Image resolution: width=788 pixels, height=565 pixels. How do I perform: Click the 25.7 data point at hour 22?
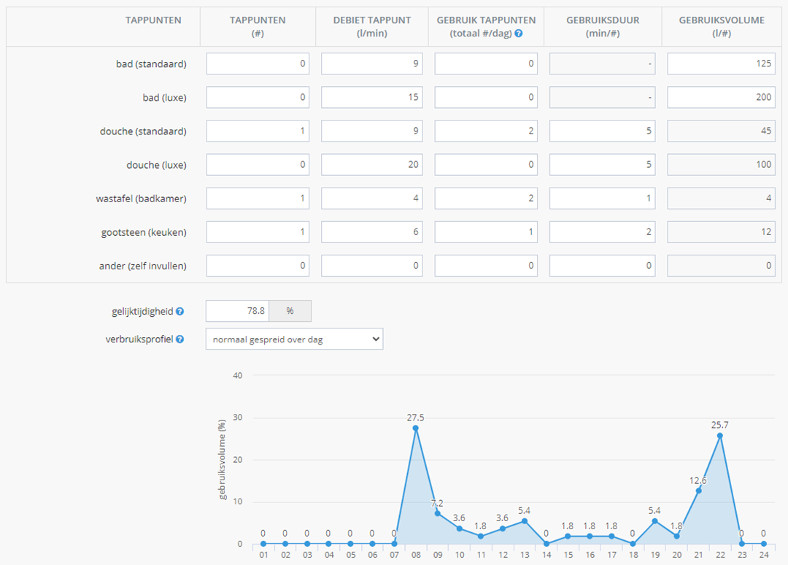click(720, 435)
